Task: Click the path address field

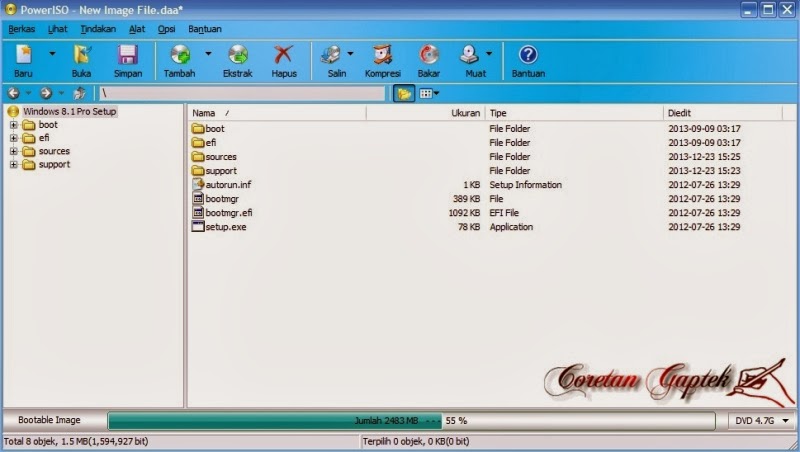Action: tap(242, 93)
